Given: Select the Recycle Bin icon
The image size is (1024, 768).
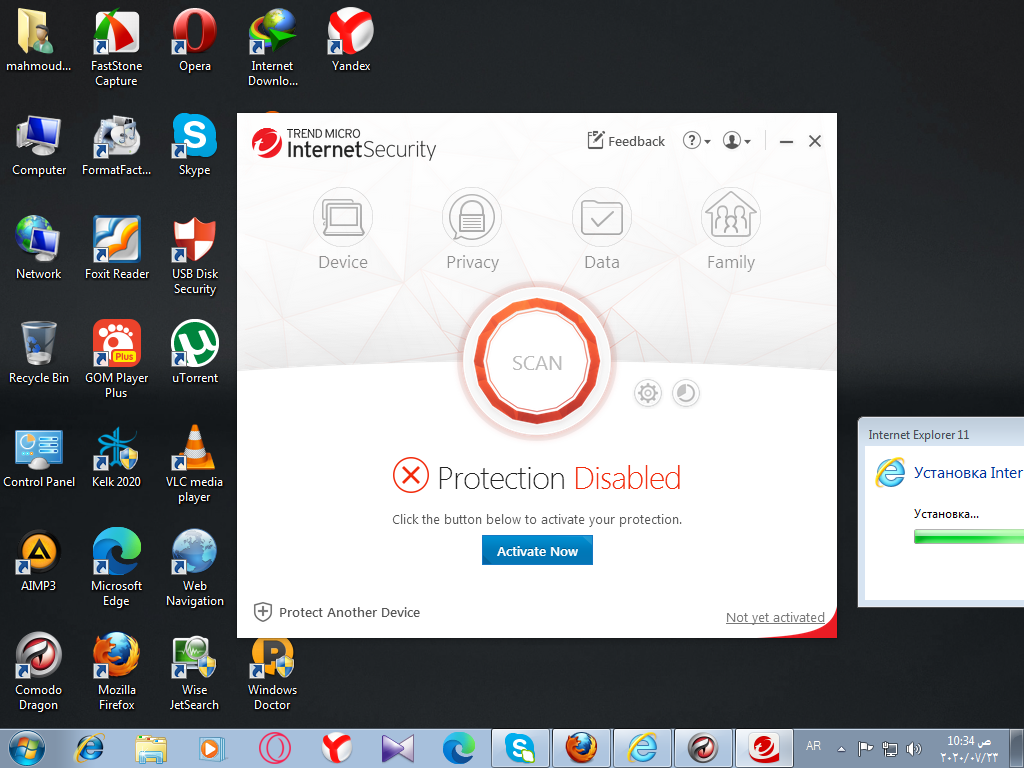Looking at the screenshot, I should pos(39,353).
